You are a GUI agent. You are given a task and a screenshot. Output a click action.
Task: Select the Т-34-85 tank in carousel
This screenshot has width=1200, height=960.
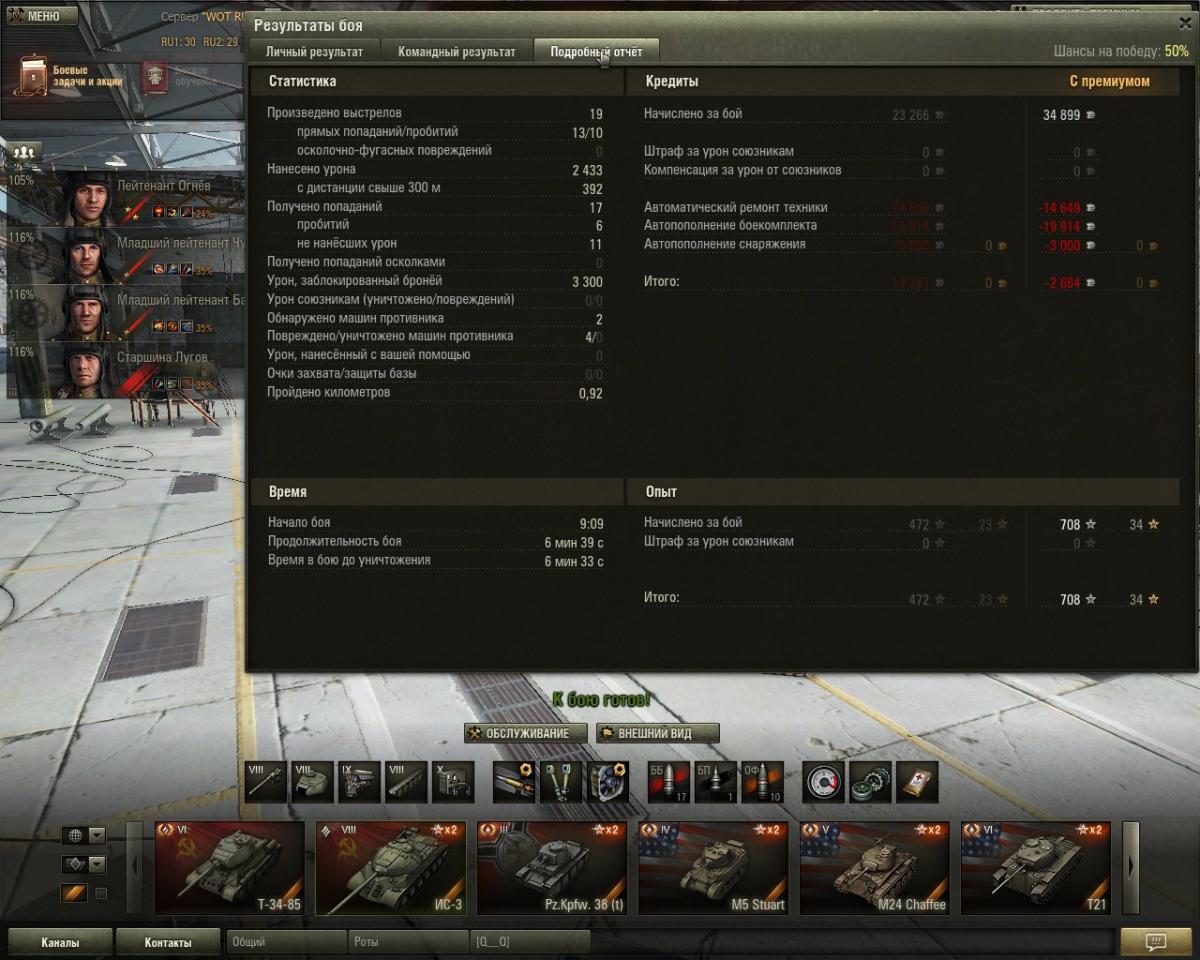[230, 868]
